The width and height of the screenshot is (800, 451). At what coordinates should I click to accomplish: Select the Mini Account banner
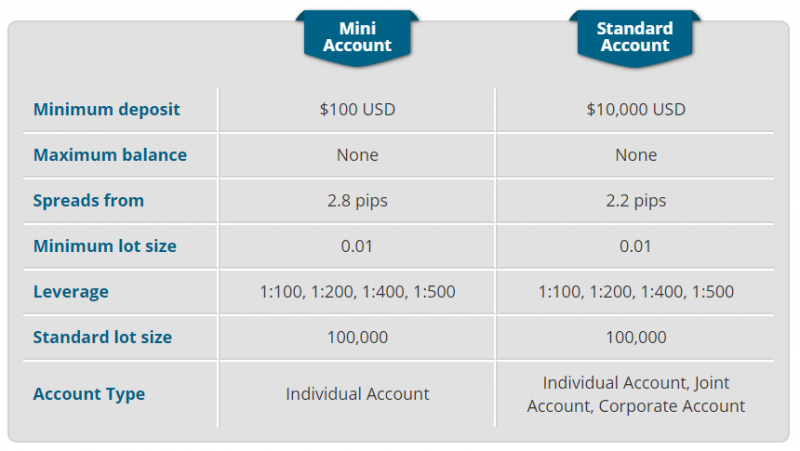(x=357, y=37)
